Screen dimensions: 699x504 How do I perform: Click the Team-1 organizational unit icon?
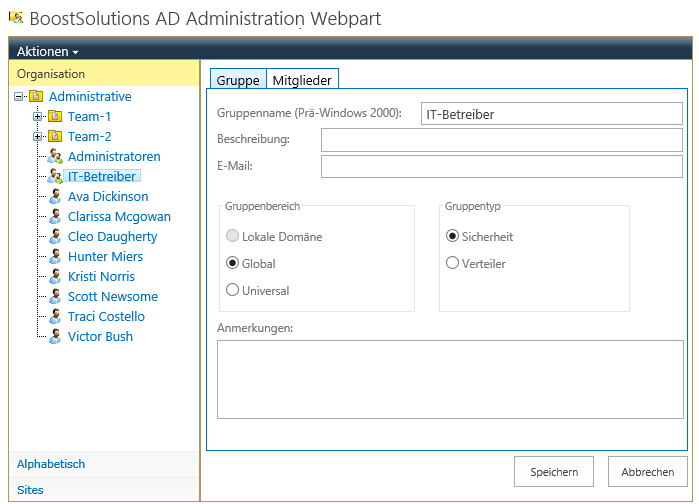tap(55, 116)
